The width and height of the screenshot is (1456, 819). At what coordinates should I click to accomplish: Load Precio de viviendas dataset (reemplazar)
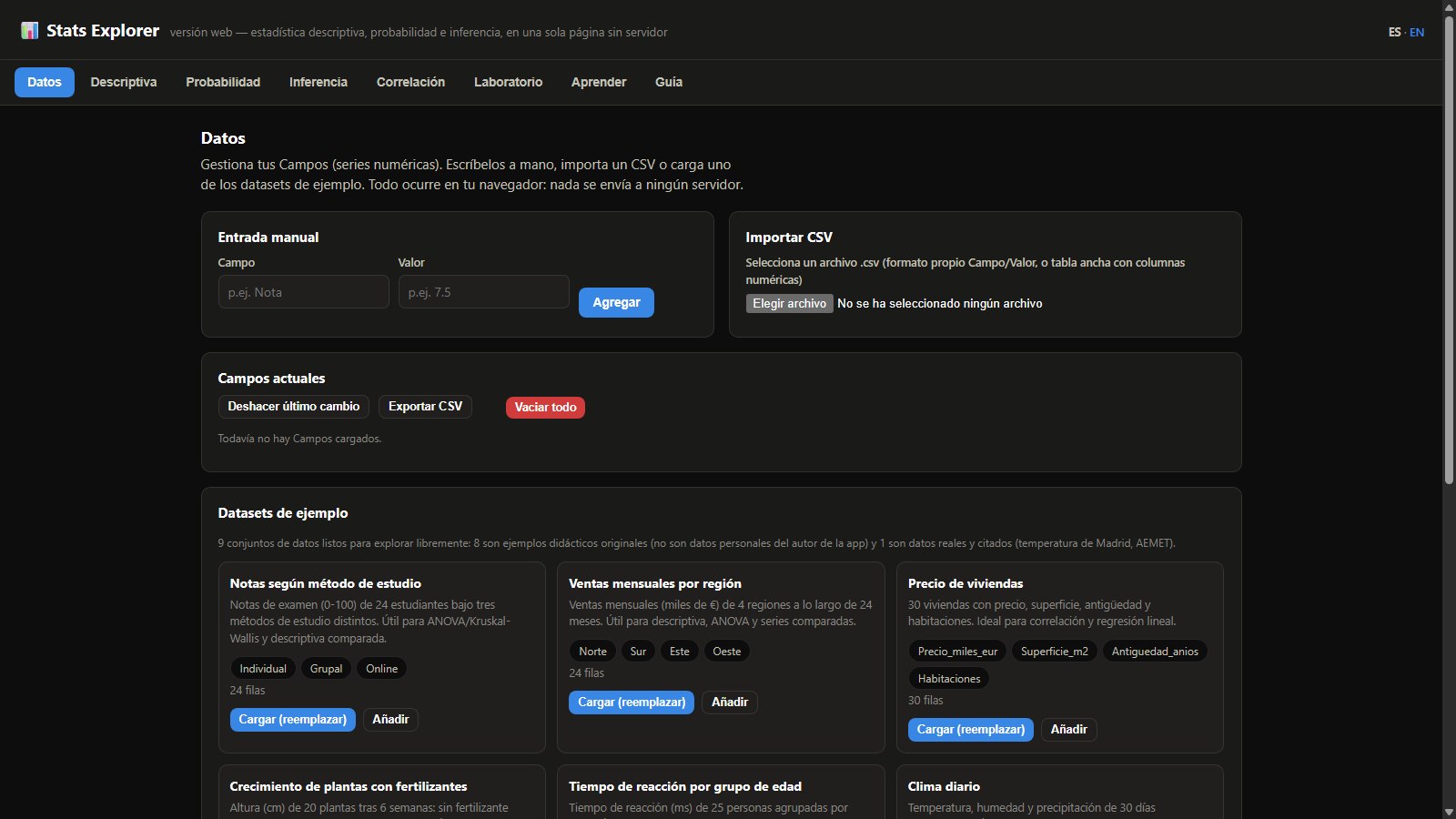[970, 730]
